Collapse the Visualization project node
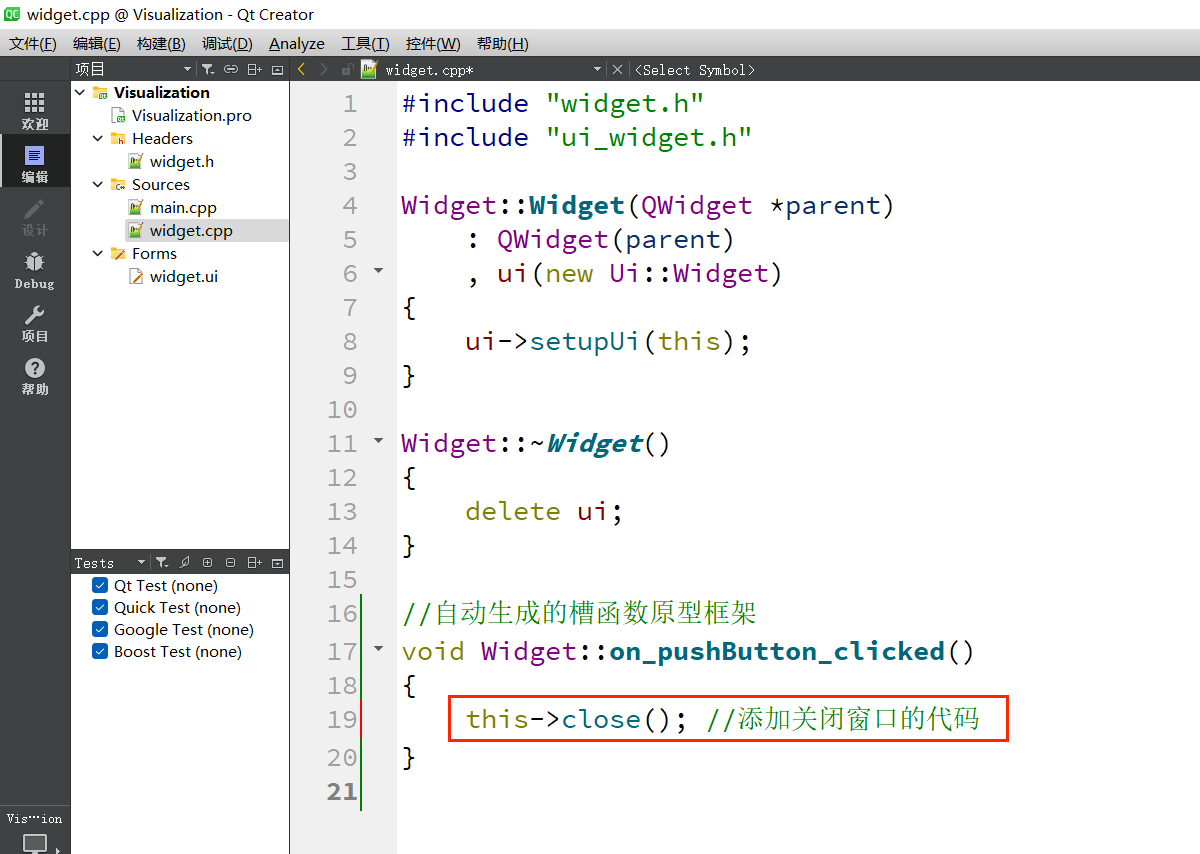The height and width of the screenshot is (854, 1200). pos(80,92)
